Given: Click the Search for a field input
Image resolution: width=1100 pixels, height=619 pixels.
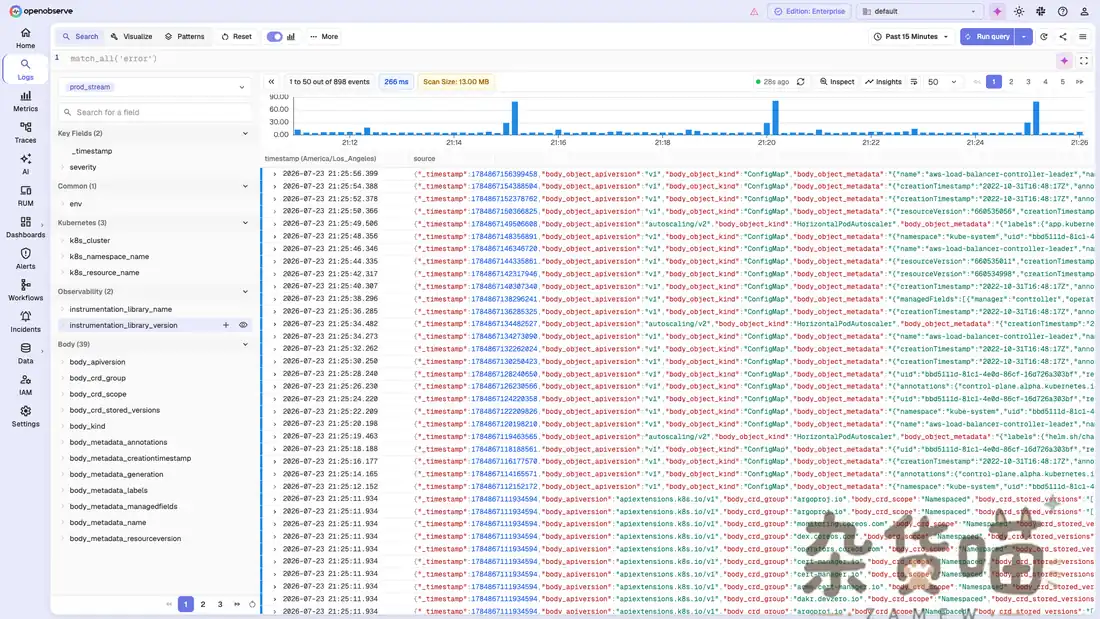Looking at the screenshot, I should coord(155,112).
